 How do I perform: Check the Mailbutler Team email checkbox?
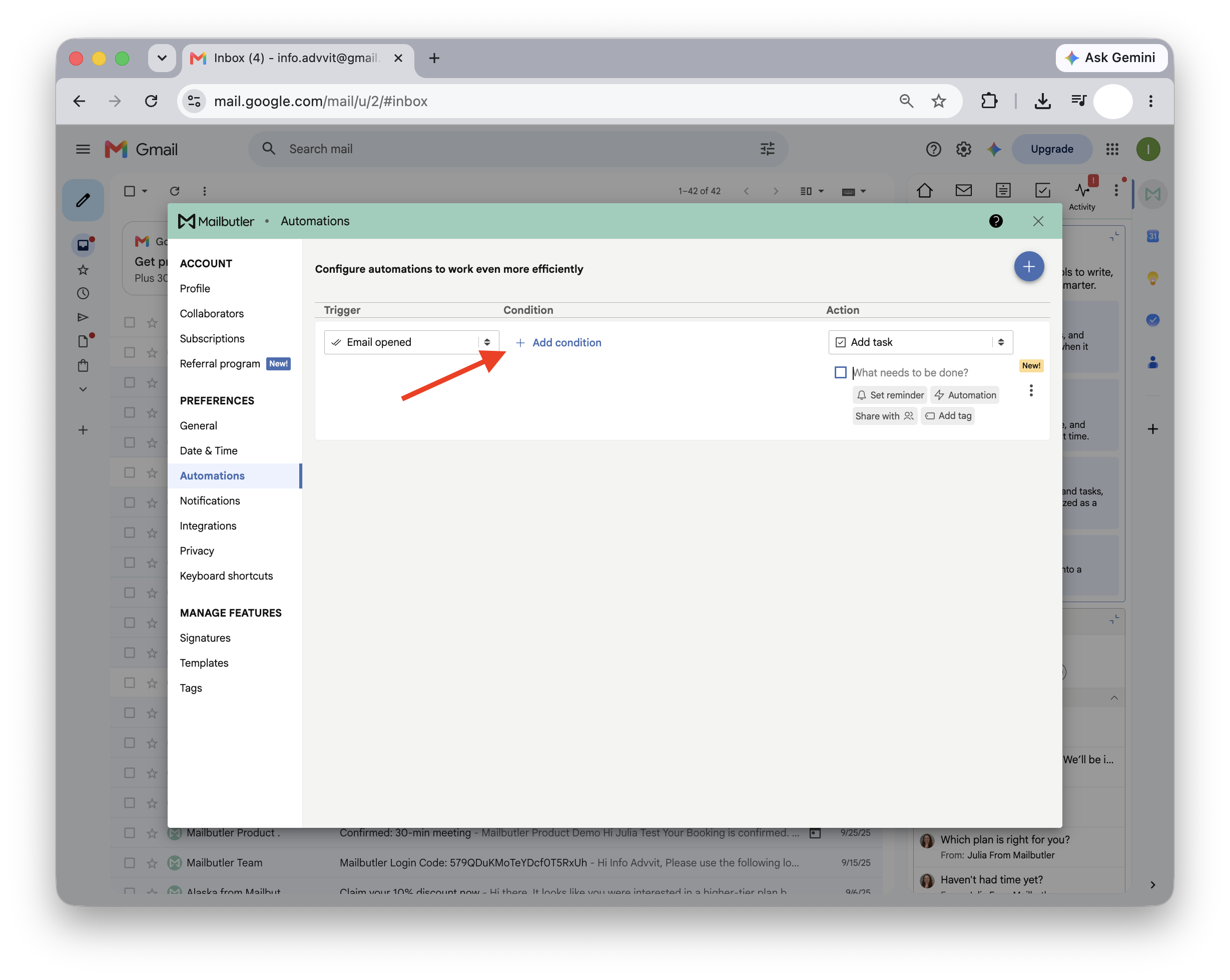[130, 862]
